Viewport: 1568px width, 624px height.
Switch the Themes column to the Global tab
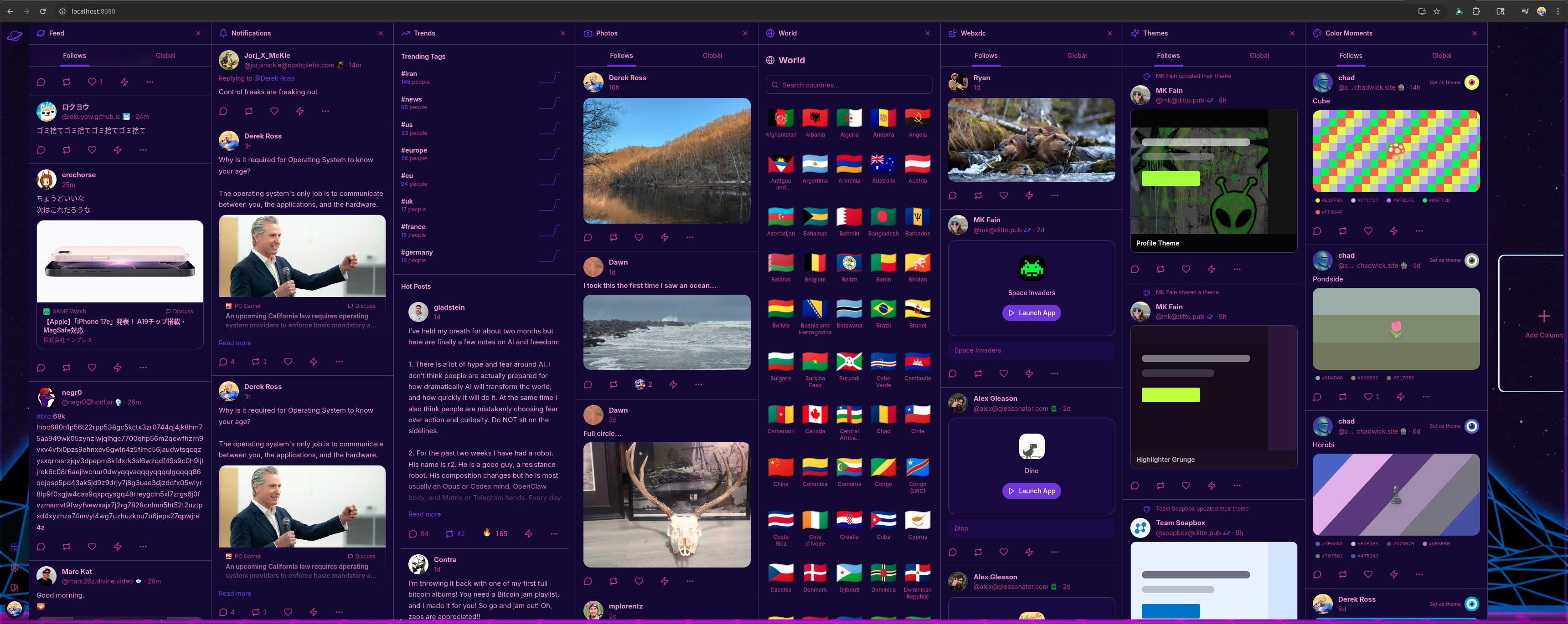tap(1259, 56)
